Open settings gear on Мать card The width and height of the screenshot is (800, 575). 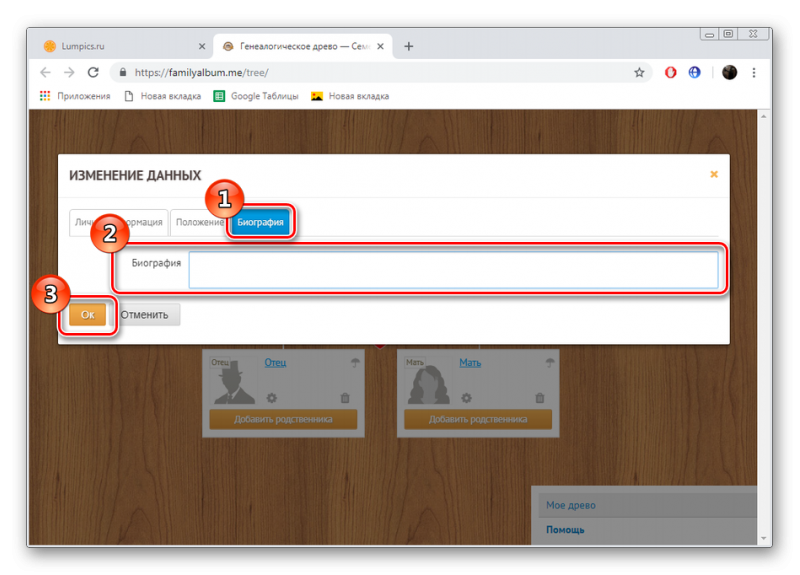pyautogui.click(x=466, y=398)
